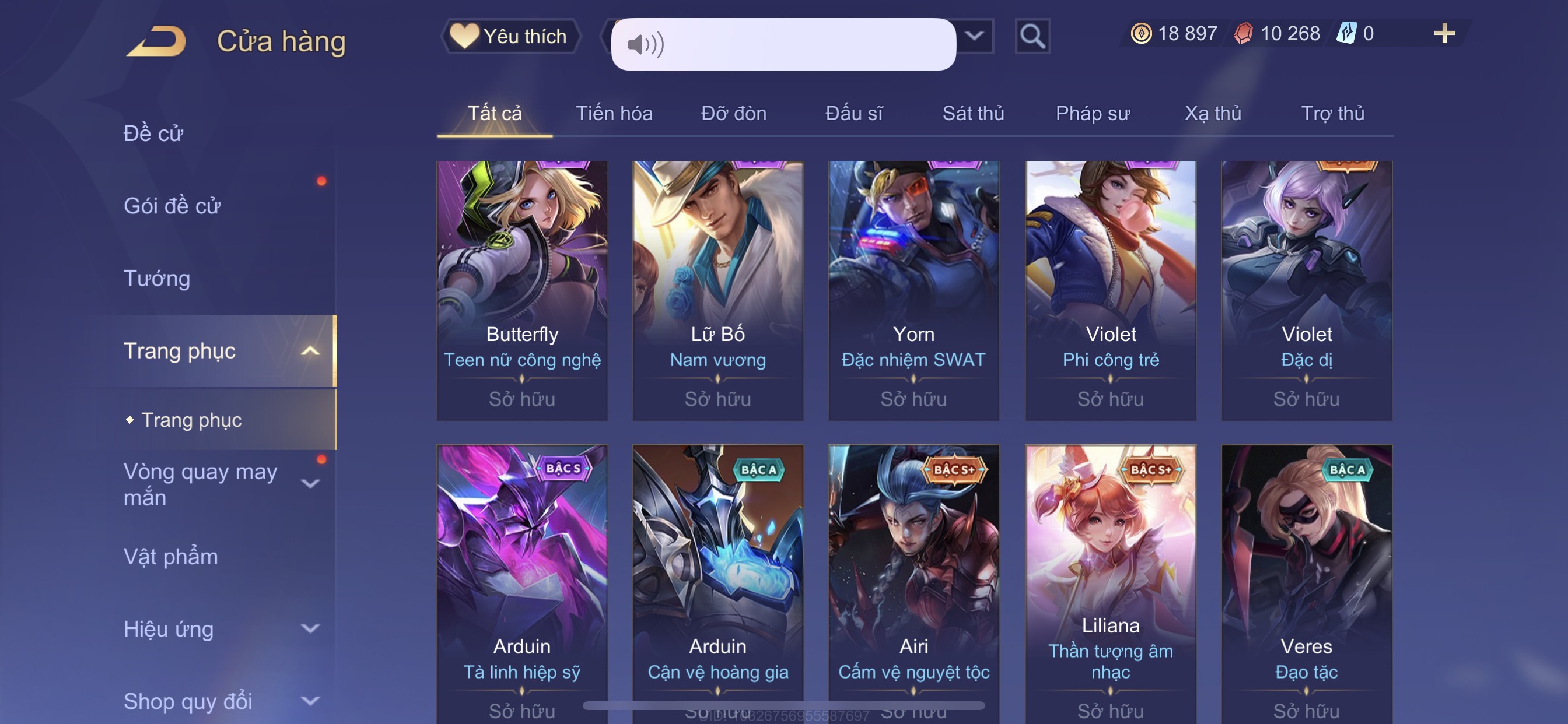Image resolution: width=1568 pixels, height=724 pixels.
Task: Open the Tướng sidebar entry
Action: (157, 279)
